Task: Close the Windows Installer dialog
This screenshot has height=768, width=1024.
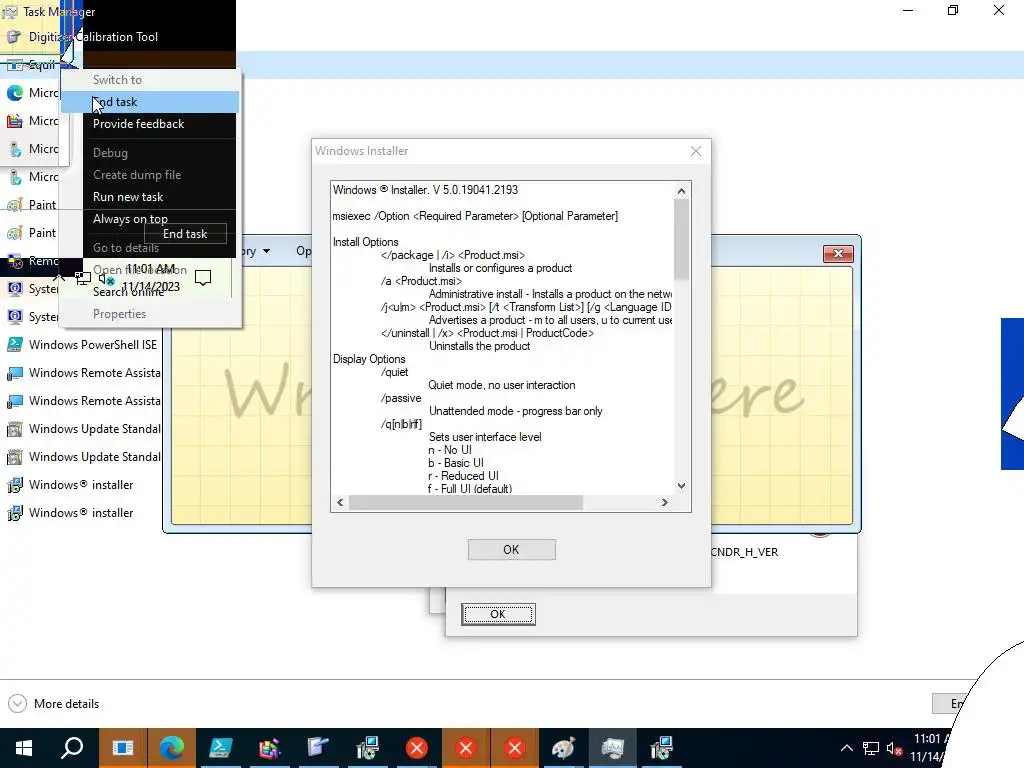Action: (x=696, y=151)
